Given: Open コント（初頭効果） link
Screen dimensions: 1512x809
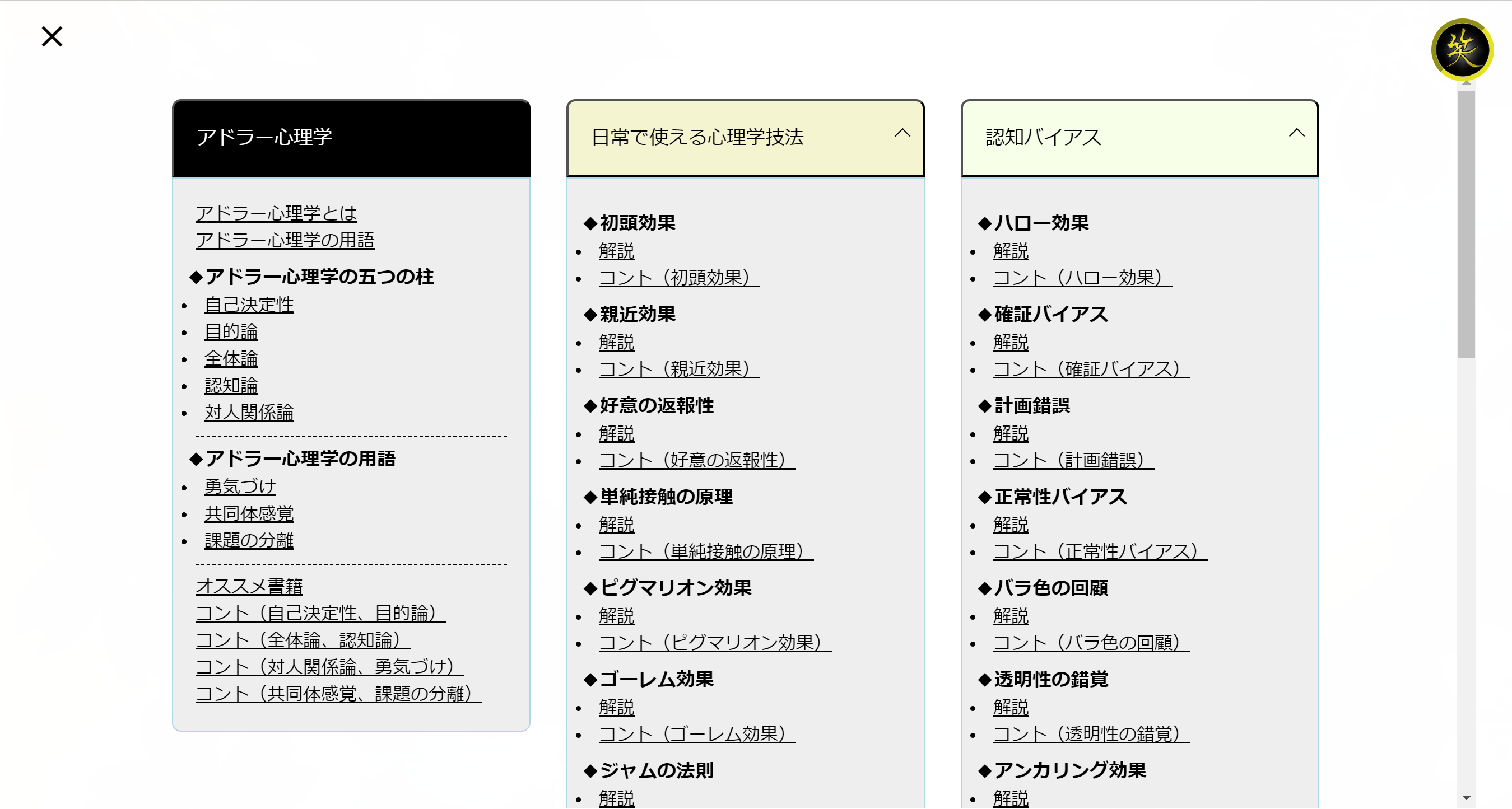Looking at the screenshot, I should [679, 278].
